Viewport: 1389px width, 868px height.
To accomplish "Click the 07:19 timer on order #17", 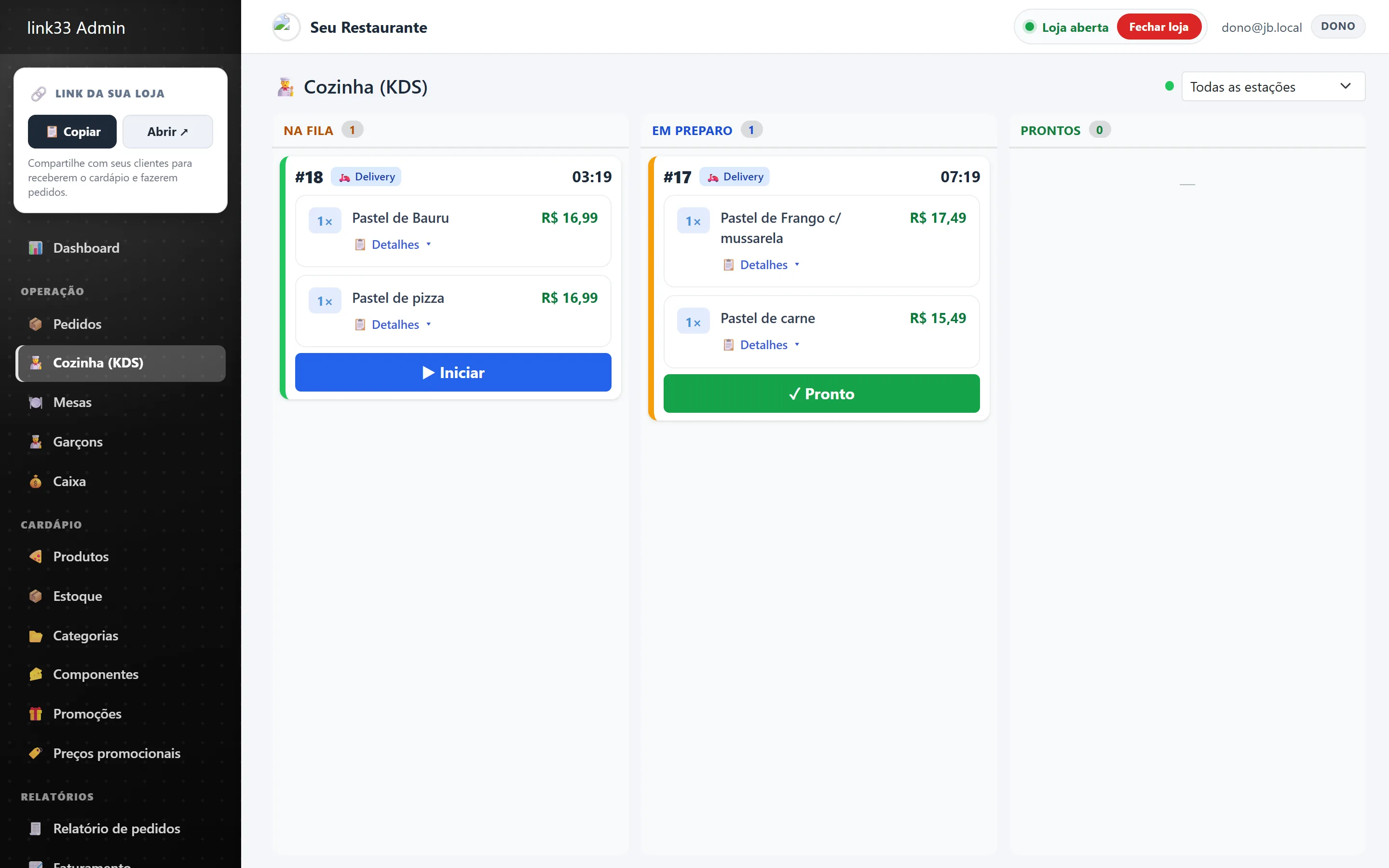I will [x=960, y=177].
